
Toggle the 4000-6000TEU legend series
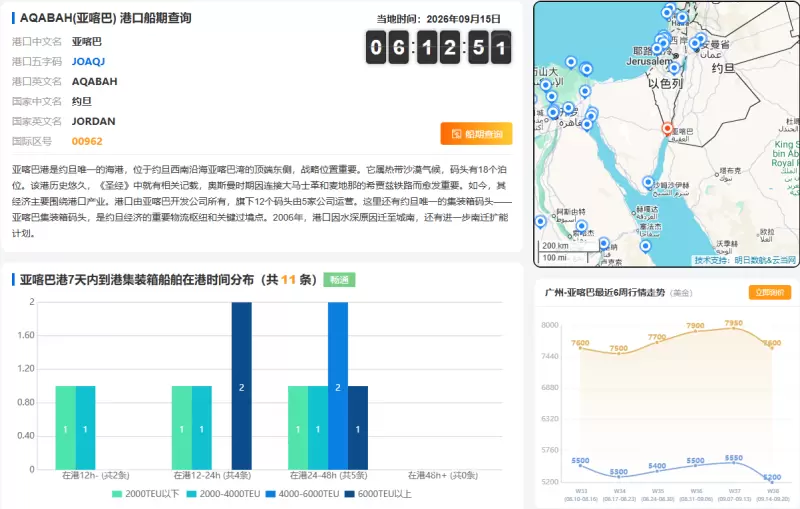[303, 494]
